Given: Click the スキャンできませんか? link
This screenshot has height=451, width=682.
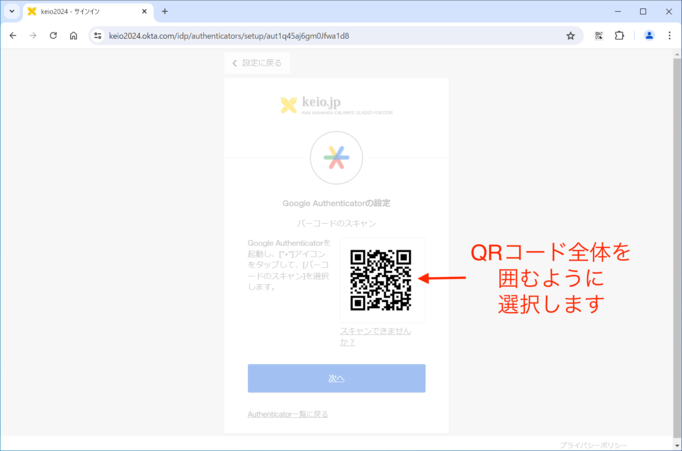Looking at the screenshot, I should tap(375, 336).
